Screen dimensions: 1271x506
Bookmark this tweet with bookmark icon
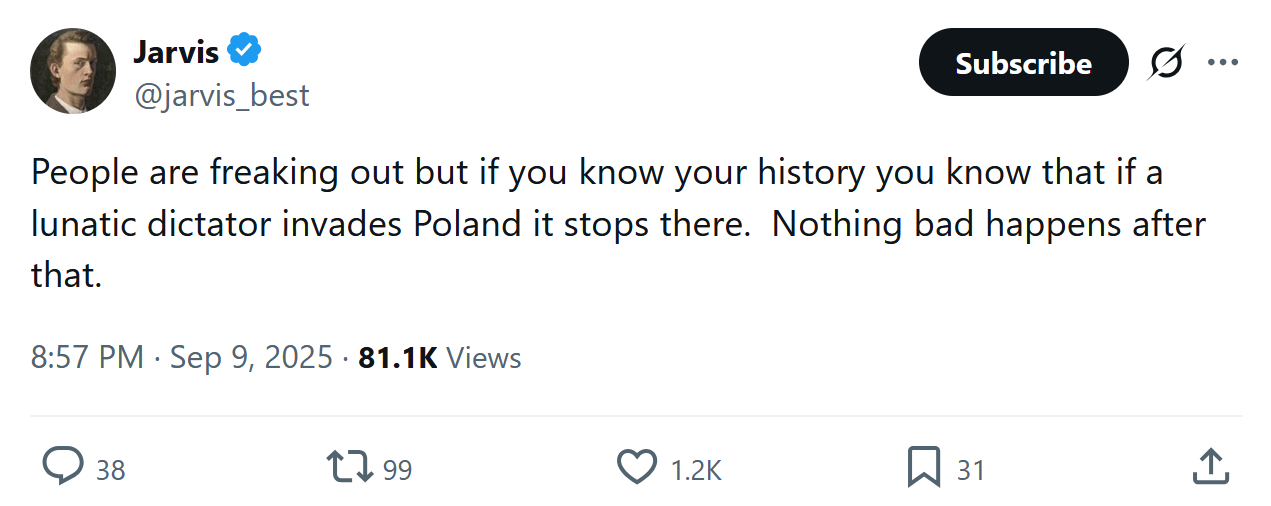click(x=923, y=467)
